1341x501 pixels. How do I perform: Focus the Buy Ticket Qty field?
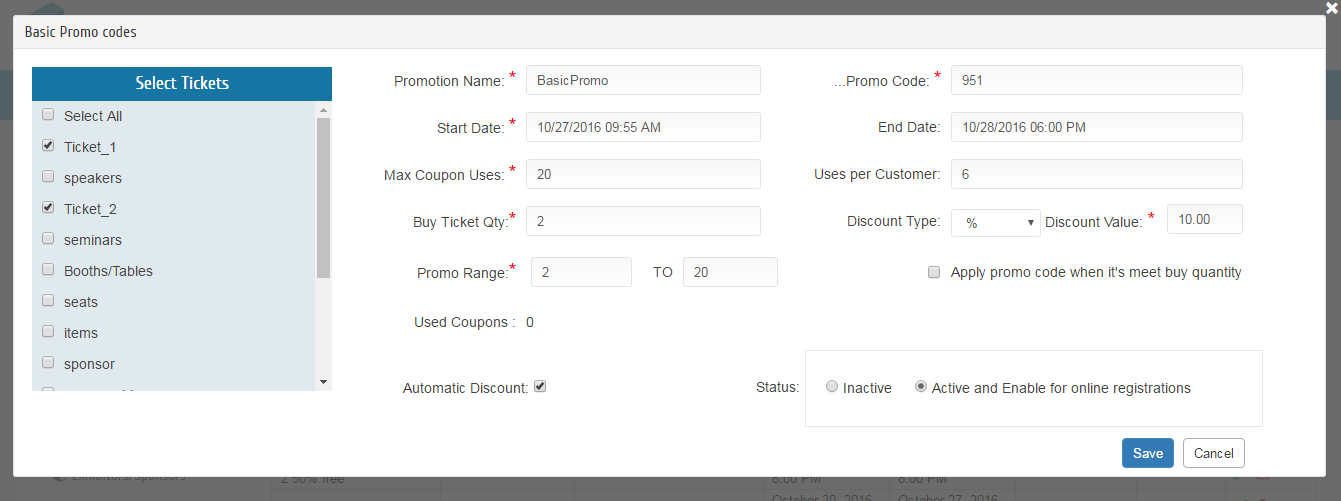[x=643, y=221]
